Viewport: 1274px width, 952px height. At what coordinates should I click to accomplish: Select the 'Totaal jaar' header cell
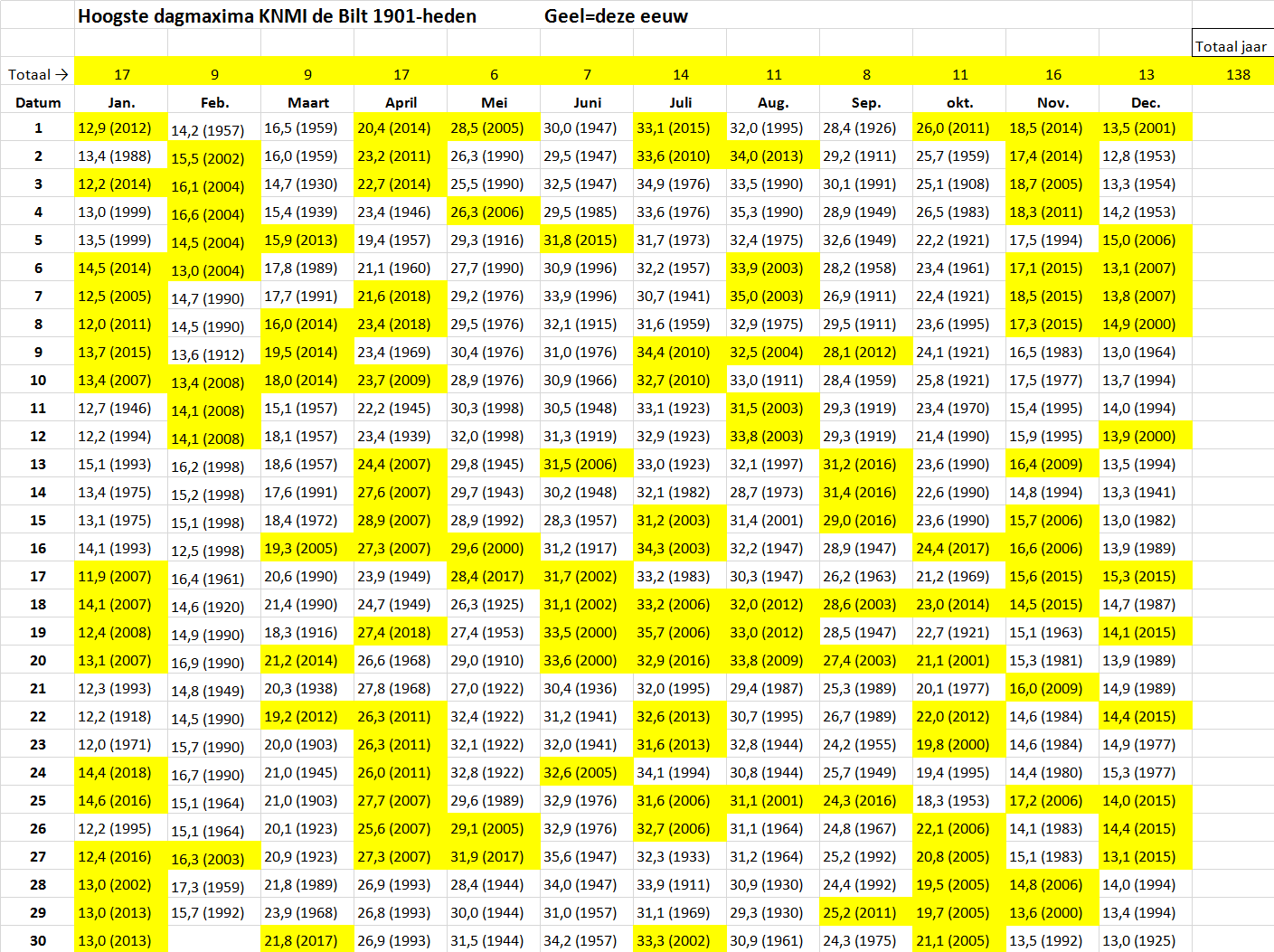coord(1232,46)
